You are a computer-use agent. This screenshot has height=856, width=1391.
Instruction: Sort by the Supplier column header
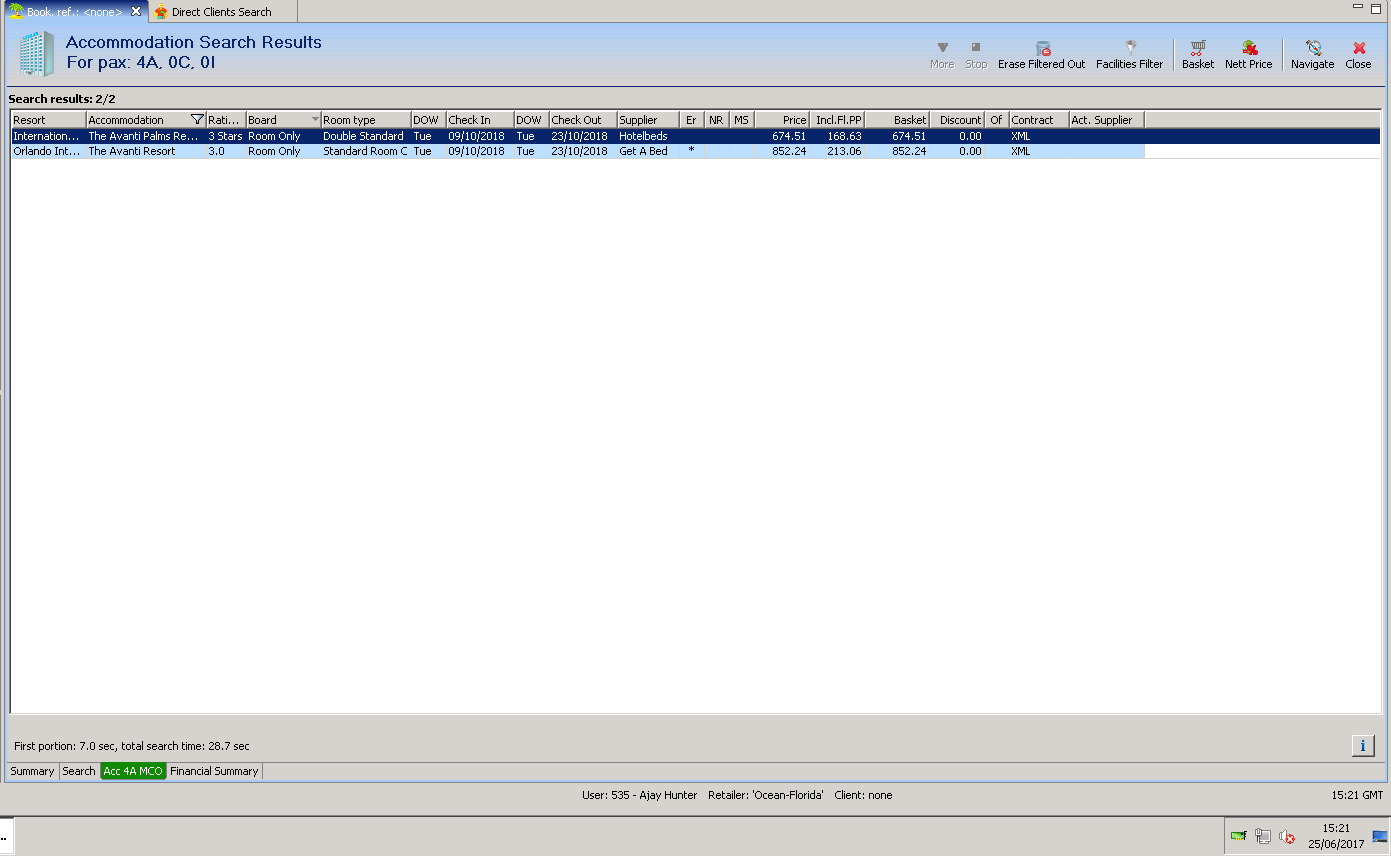coord(648,120)
